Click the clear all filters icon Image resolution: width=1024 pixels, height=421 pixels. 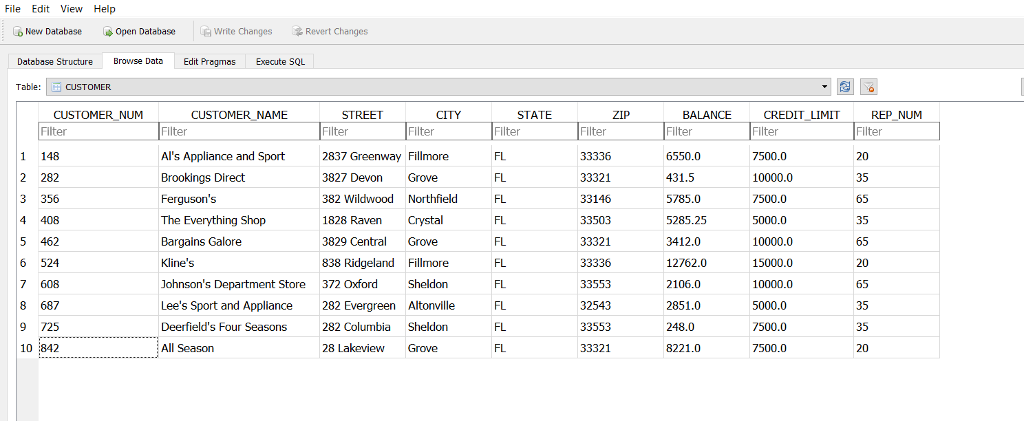pos(868,87)
